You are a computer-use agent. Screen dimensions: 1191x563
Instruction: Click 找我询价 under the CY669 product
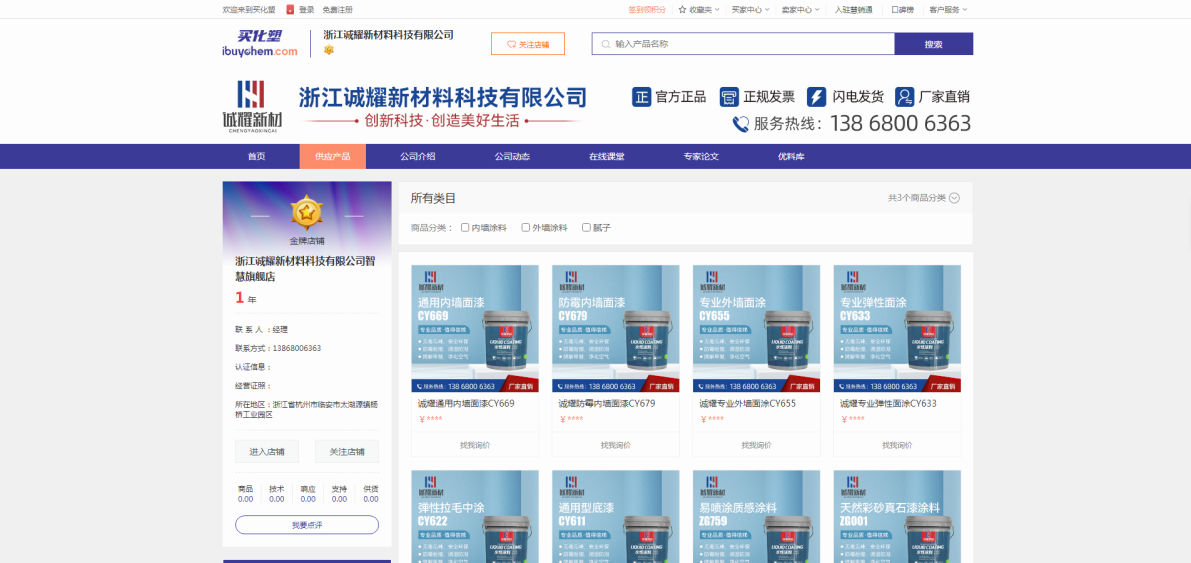(475, 444)
